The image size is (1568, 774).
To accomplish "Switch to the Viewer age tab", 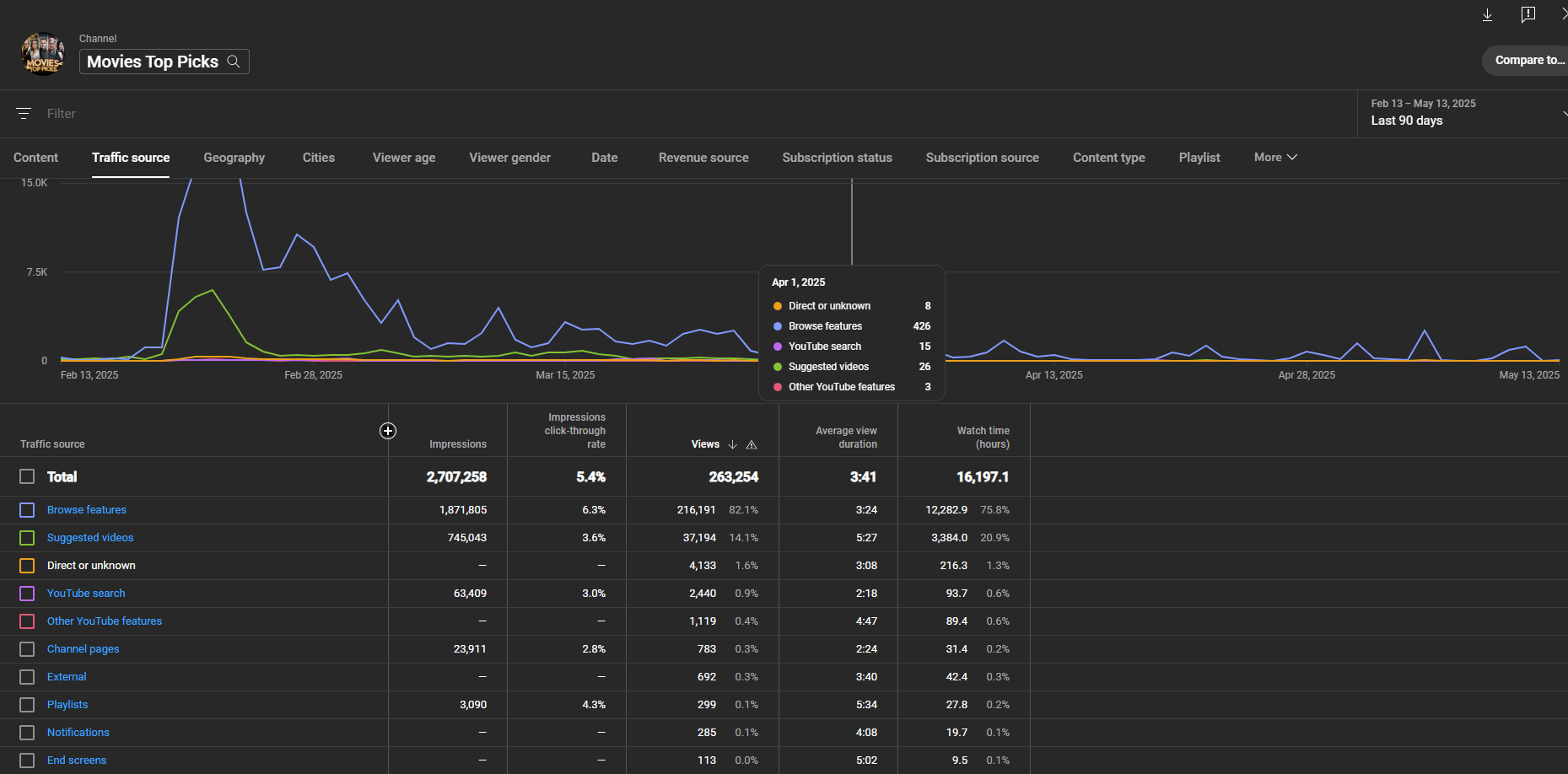I will tap(404, 158).
